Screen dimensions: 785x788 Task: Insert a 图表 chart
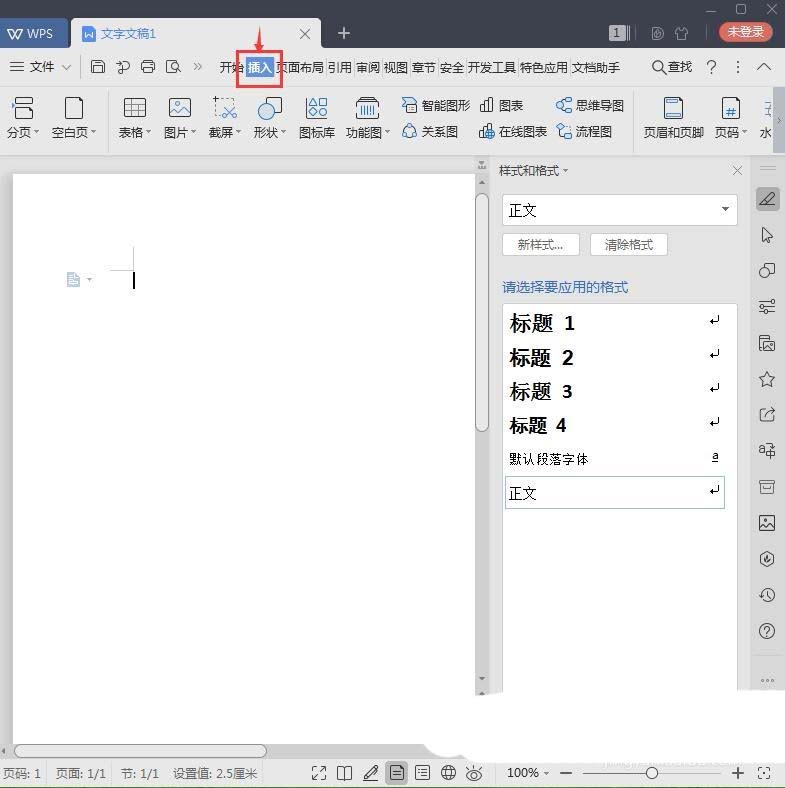point(501,105)
